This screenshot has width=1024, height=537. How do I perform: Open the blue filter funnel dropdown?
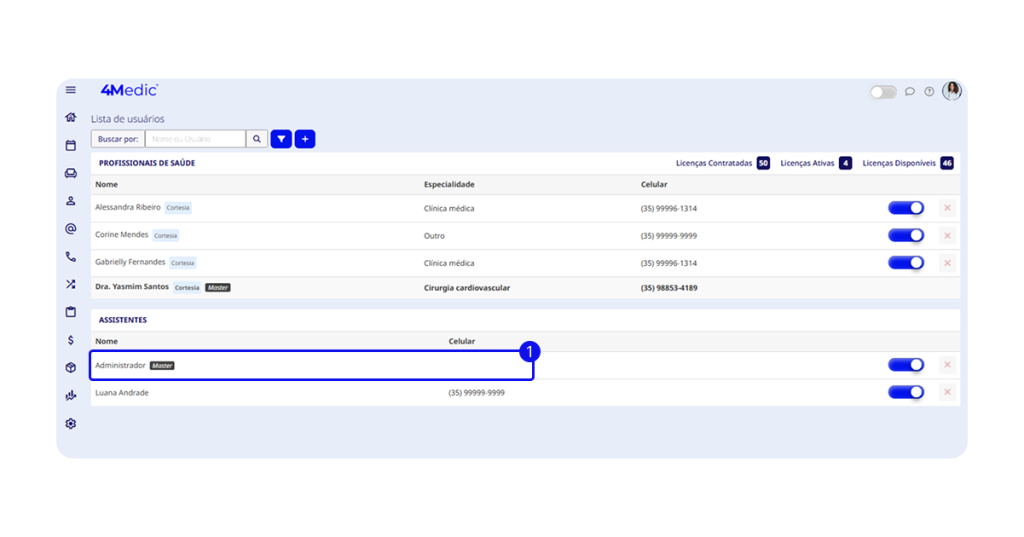(x=281, y=139)
